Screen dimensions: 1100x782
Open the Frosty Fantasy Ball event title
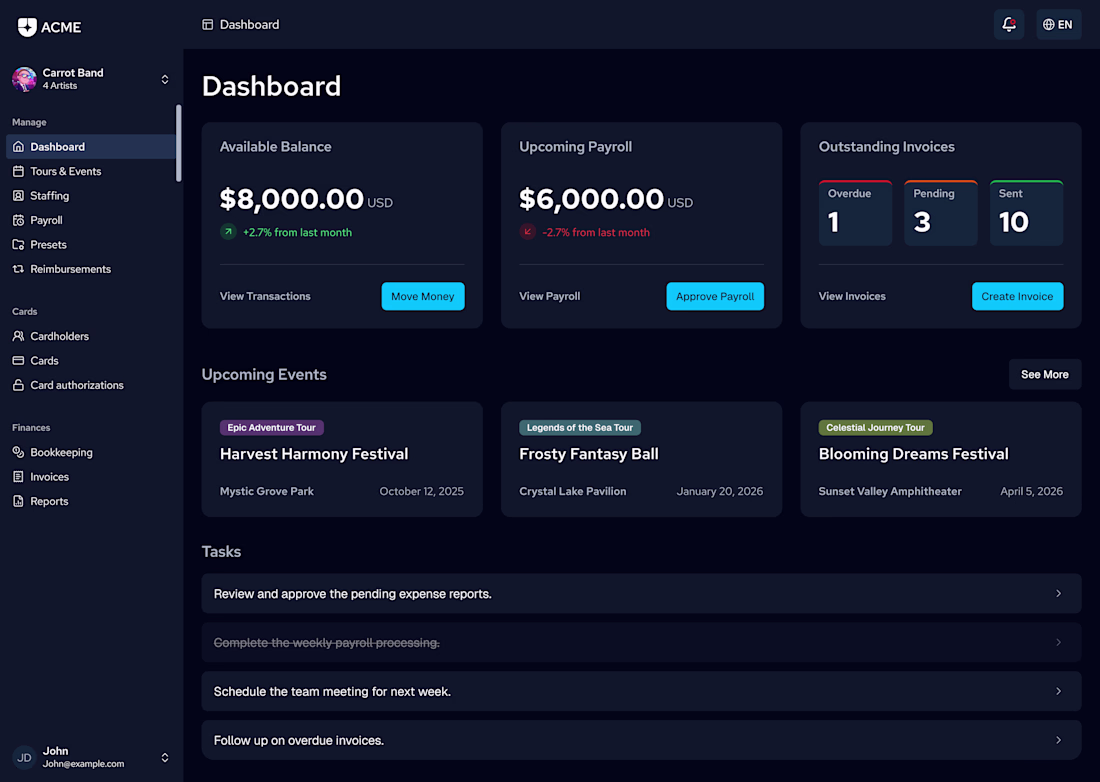point(589,454)
